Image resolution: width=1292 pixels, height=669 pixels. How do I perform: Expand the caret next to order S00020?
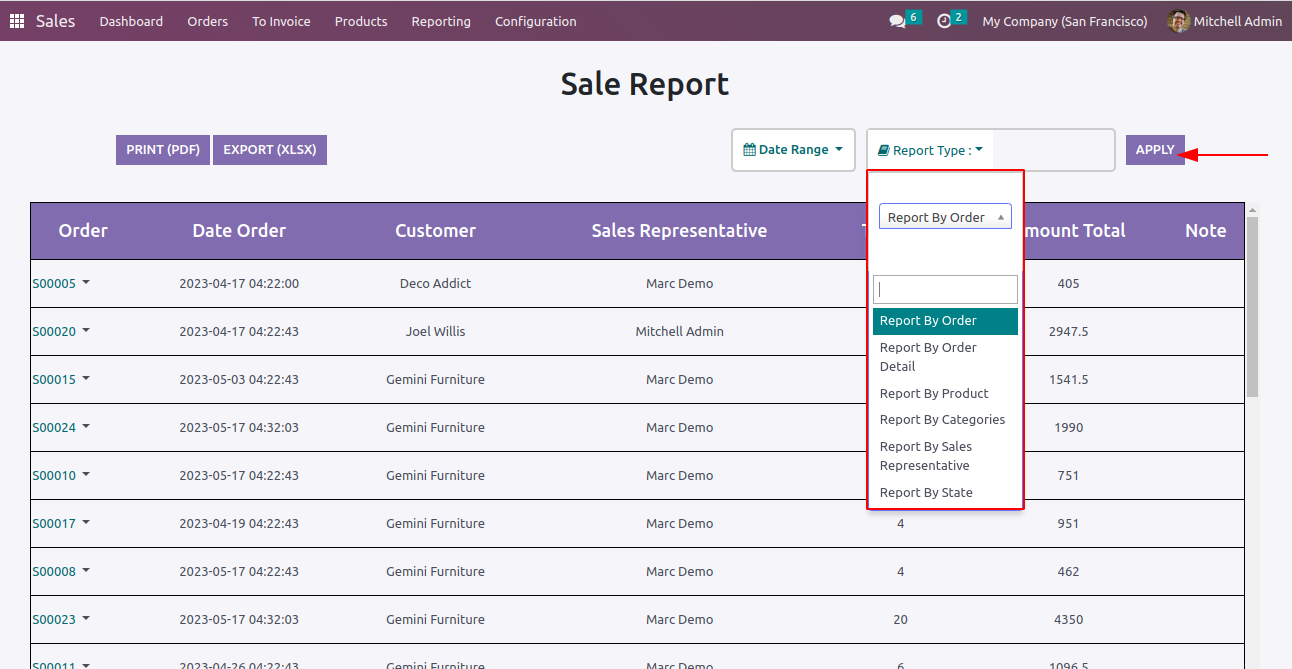(86, 331)
